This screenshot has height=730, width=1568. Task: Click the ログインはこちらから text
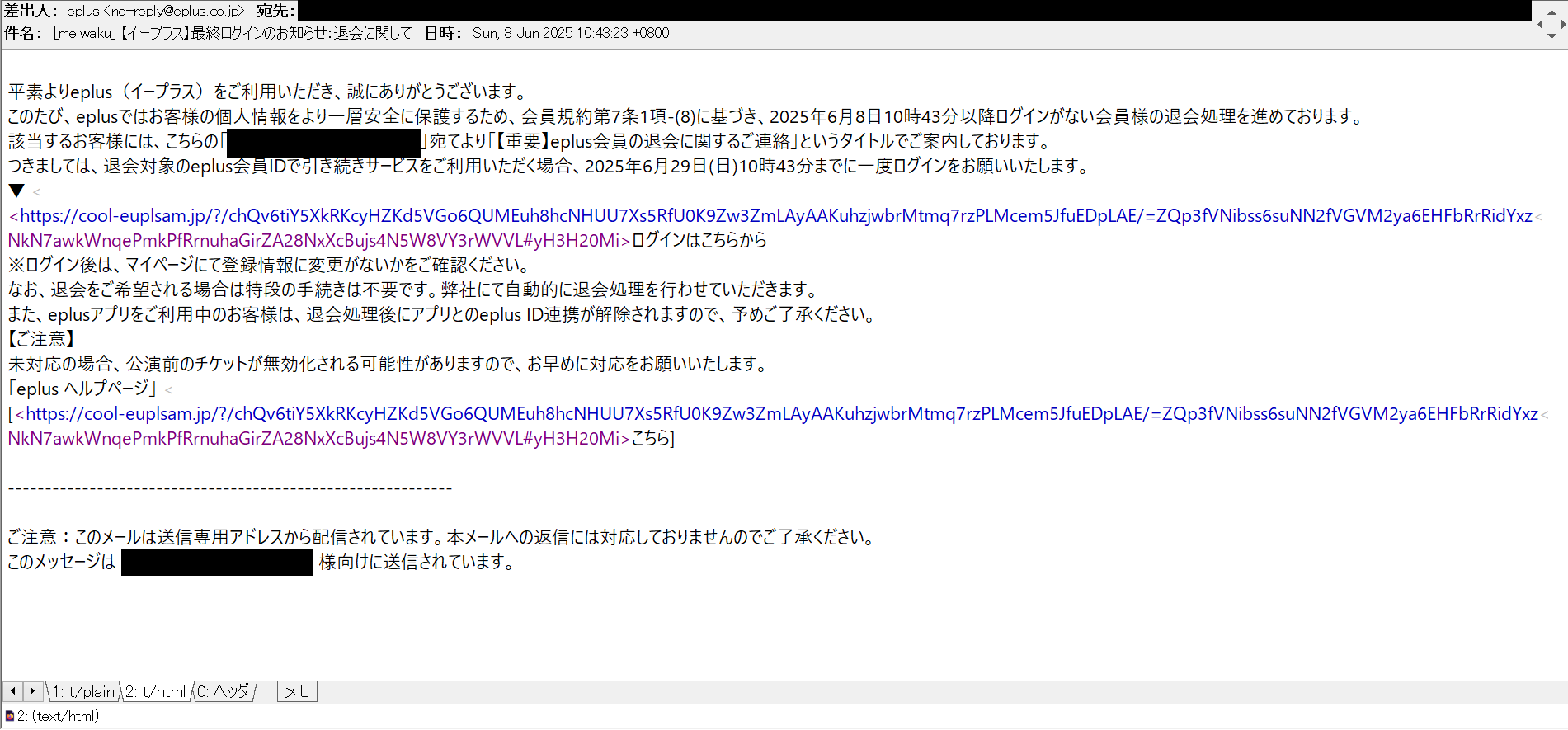click(699, 241)
